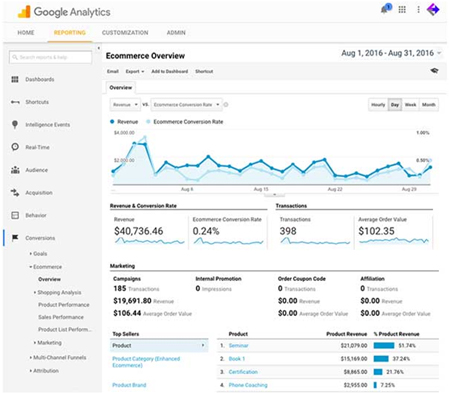Open the Seminar product link
This screenshot has height=394, width=450.
pos(238,346)
